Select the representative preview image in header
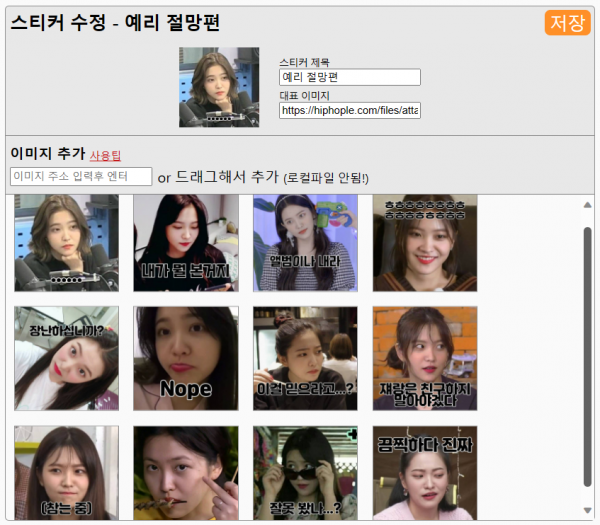The height and width of the screenshot is (525, 600). point(219,87)
